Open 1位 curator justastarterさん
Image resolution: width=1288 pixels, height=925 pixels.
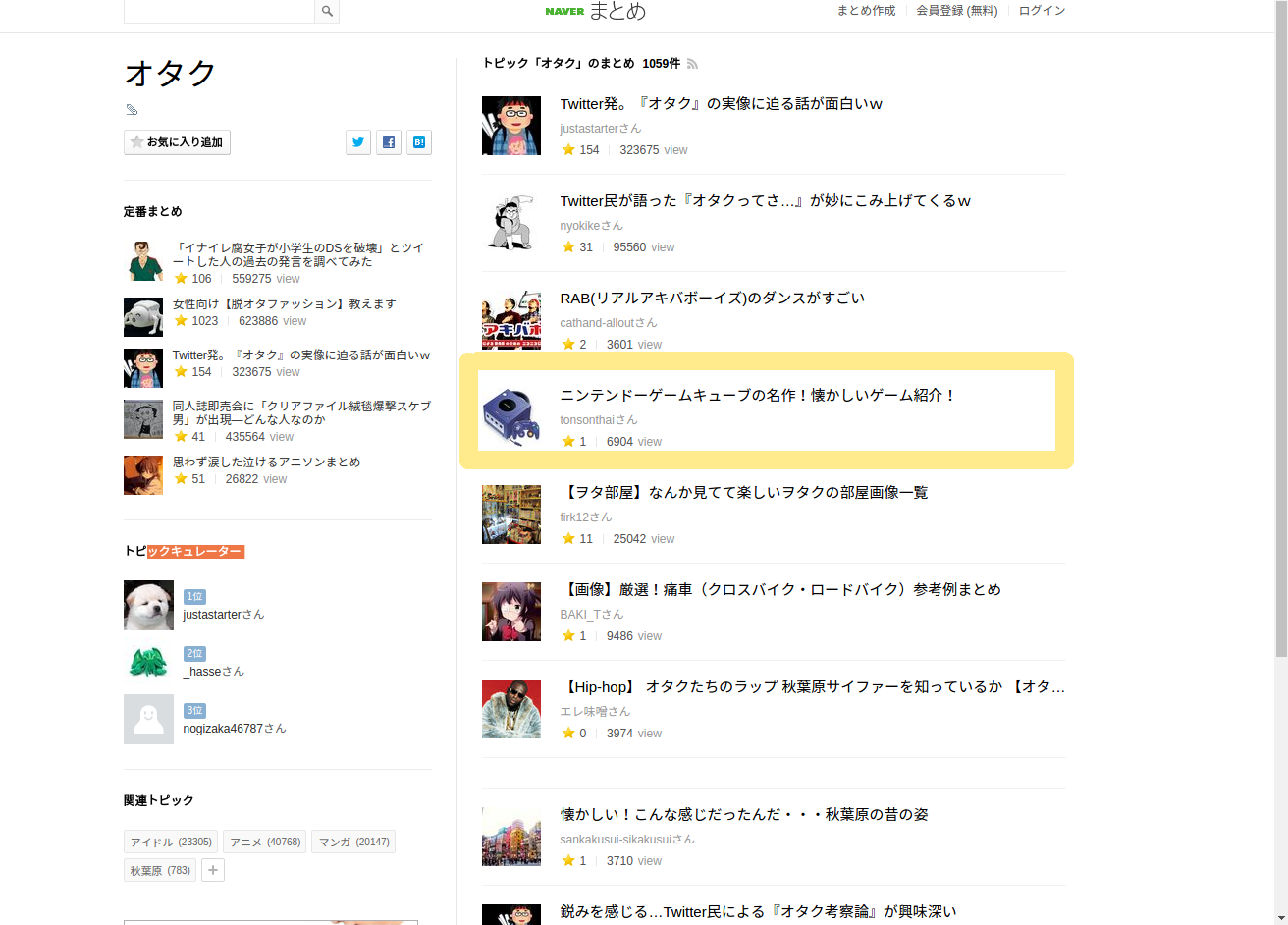click(x=223, y=615)
